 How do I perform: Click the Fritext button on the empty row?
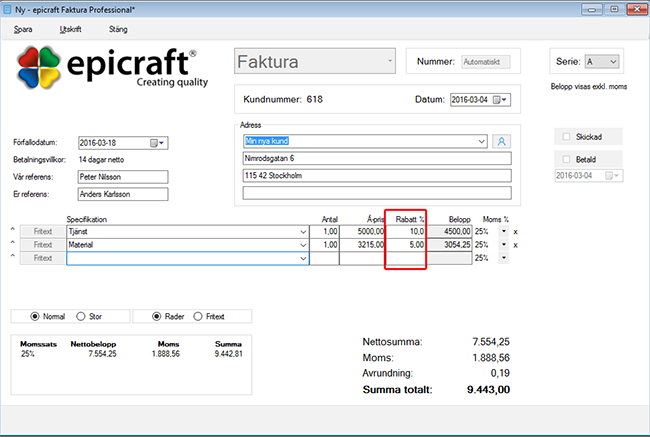(x=43, y=258)
